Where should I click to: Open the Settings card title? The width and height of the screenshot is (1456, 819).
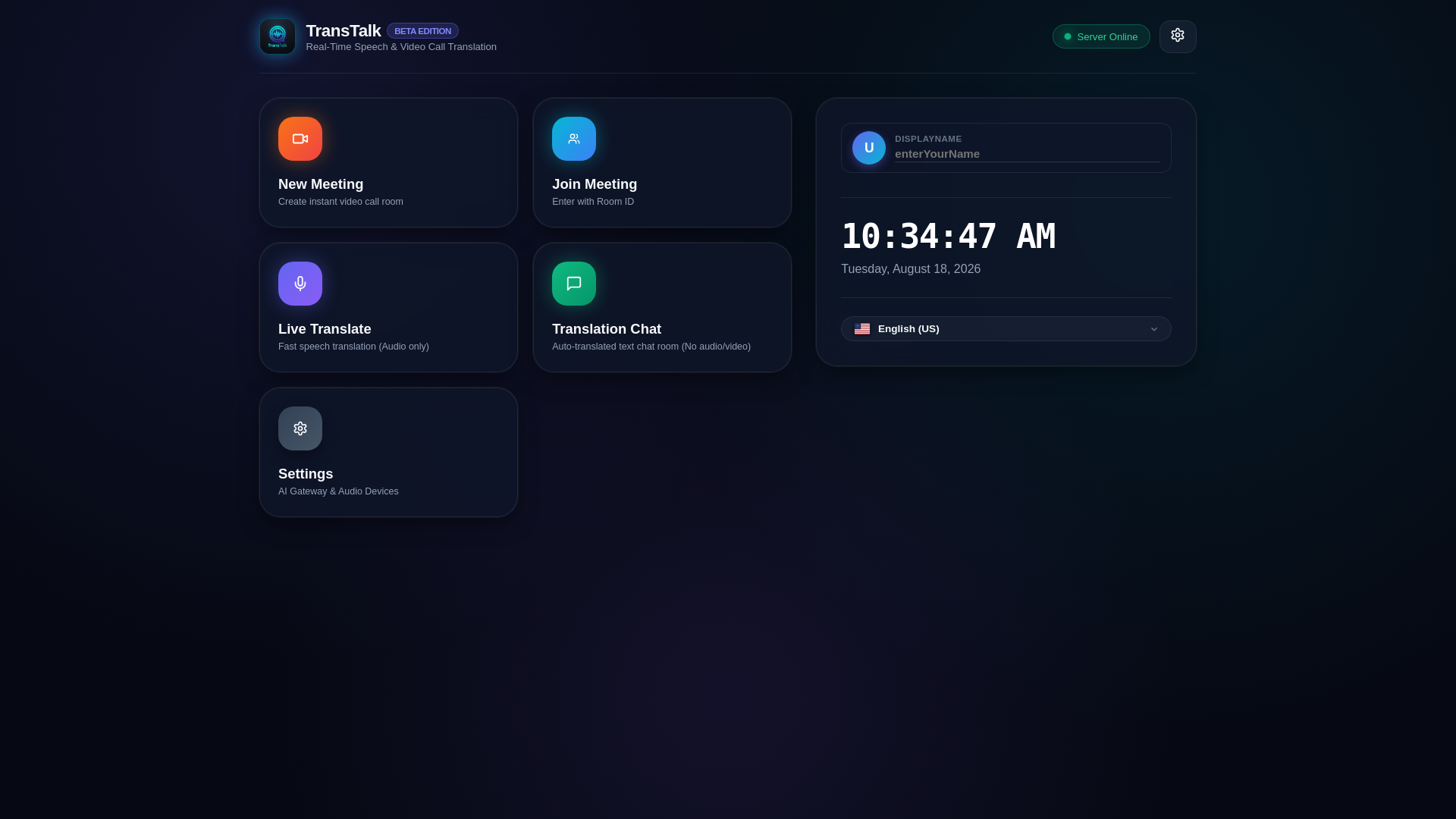point(306,474)
